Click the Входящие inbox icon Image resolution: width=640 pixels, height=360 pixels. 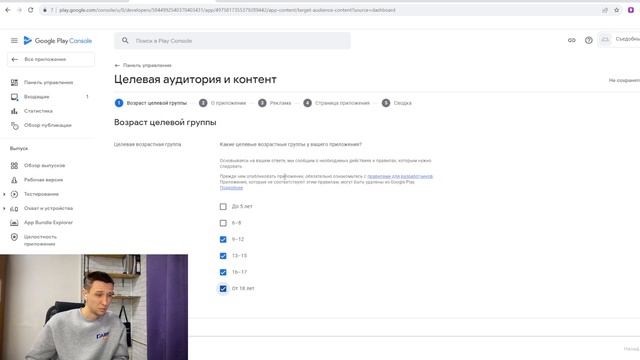(14, 97)
